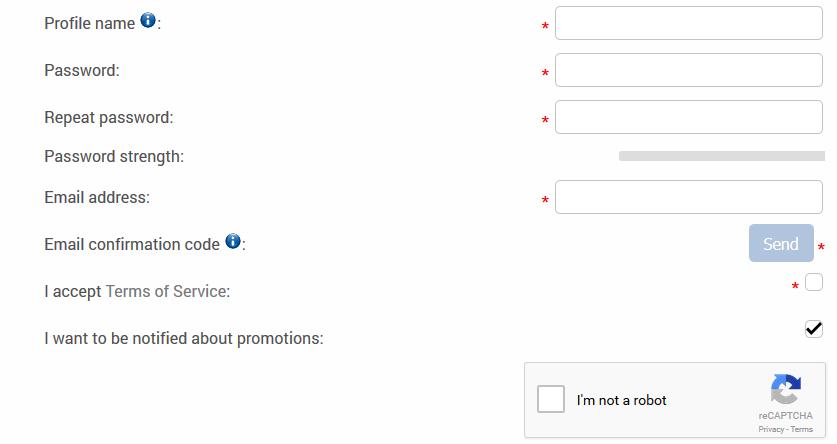This screenshot has height=444, width=837.
Task: Click the Repeat password label text
Action: point(109,117)
